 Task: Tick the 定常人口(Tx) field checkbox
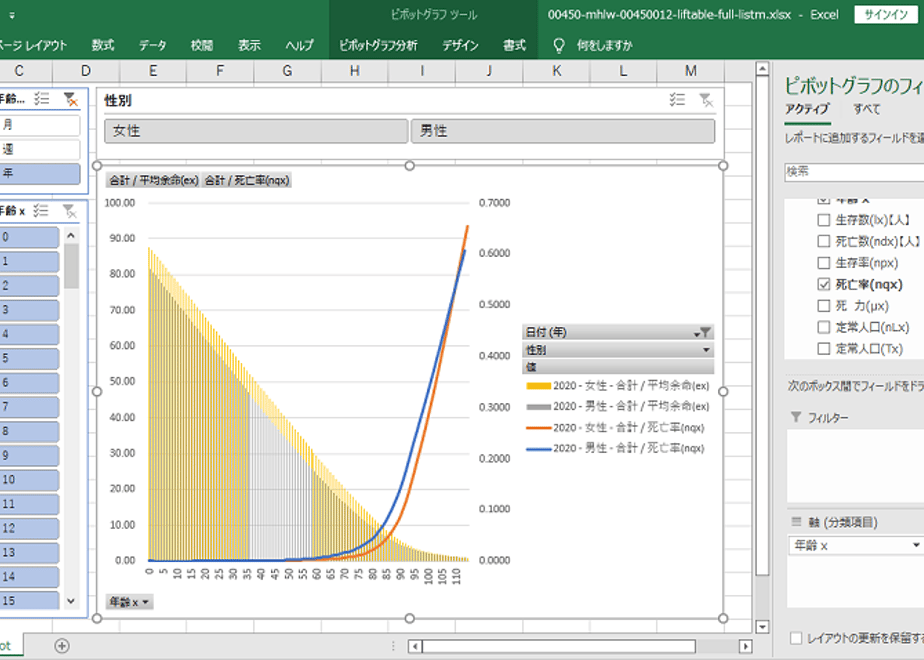point(824,348)
